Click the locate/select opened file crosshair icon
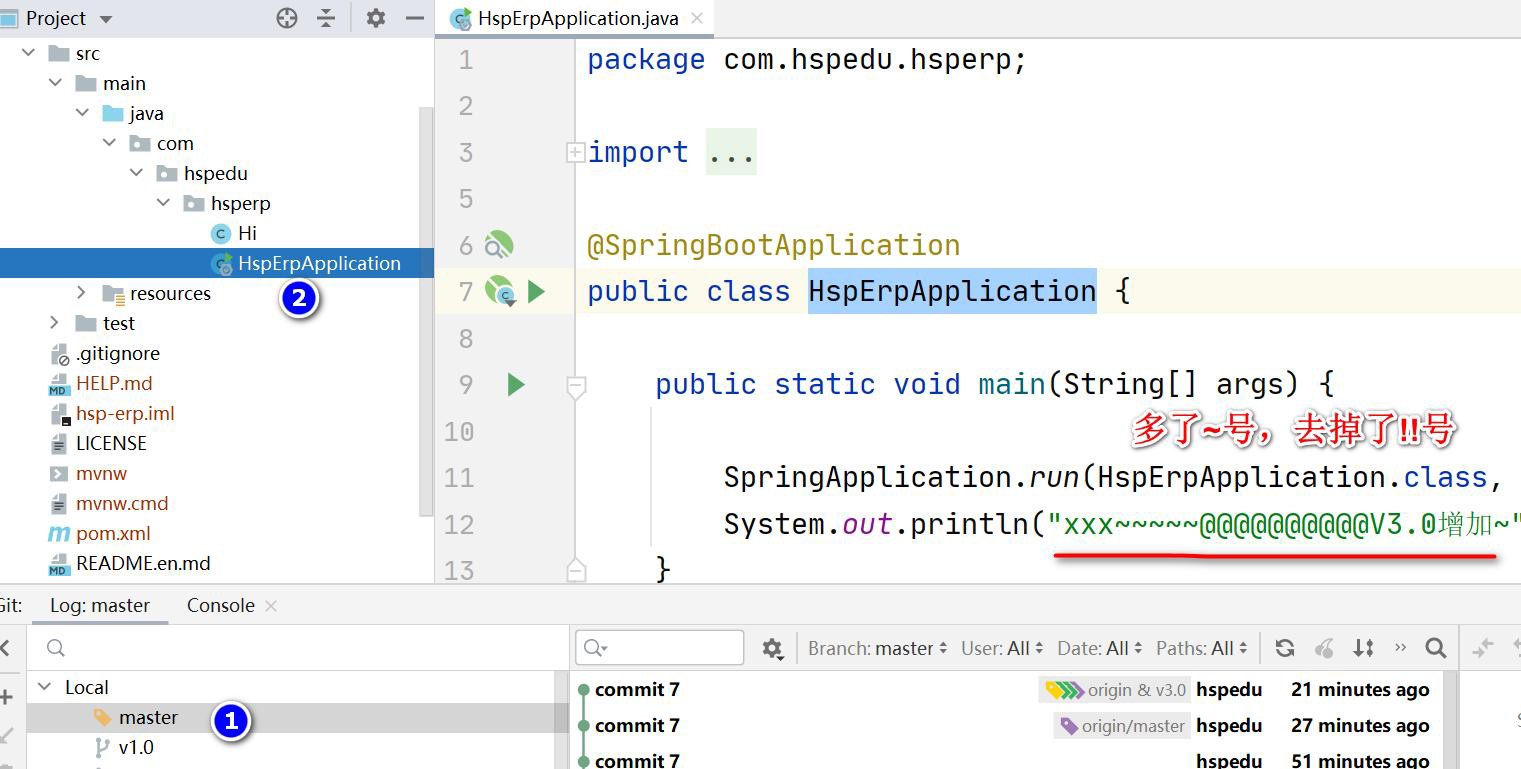Viewport: 1521px width, 769px height. click(287, 18)
